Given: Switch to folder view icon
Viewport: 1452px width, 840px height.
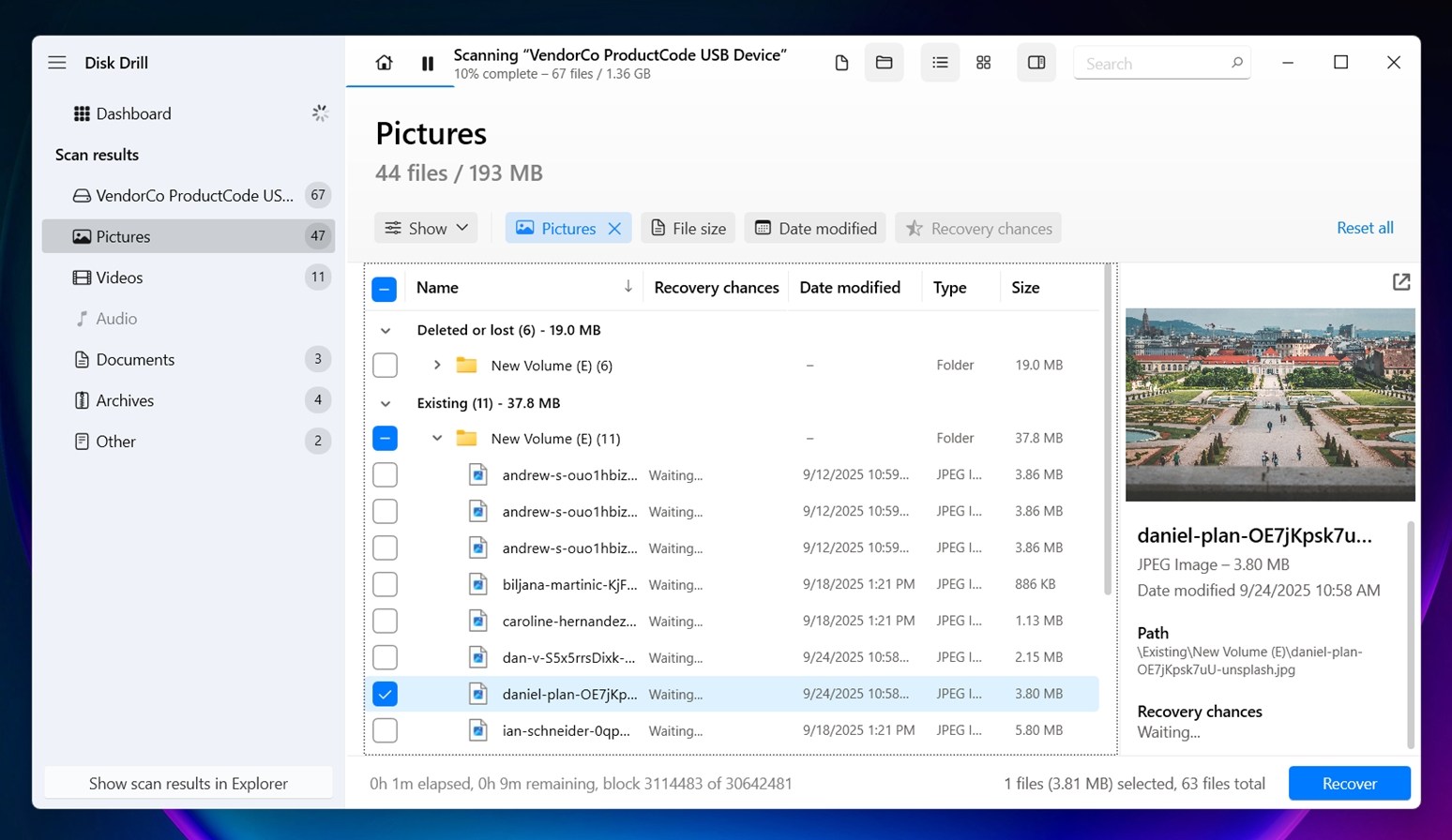Looking at the screenshot, I should [884, 63].
